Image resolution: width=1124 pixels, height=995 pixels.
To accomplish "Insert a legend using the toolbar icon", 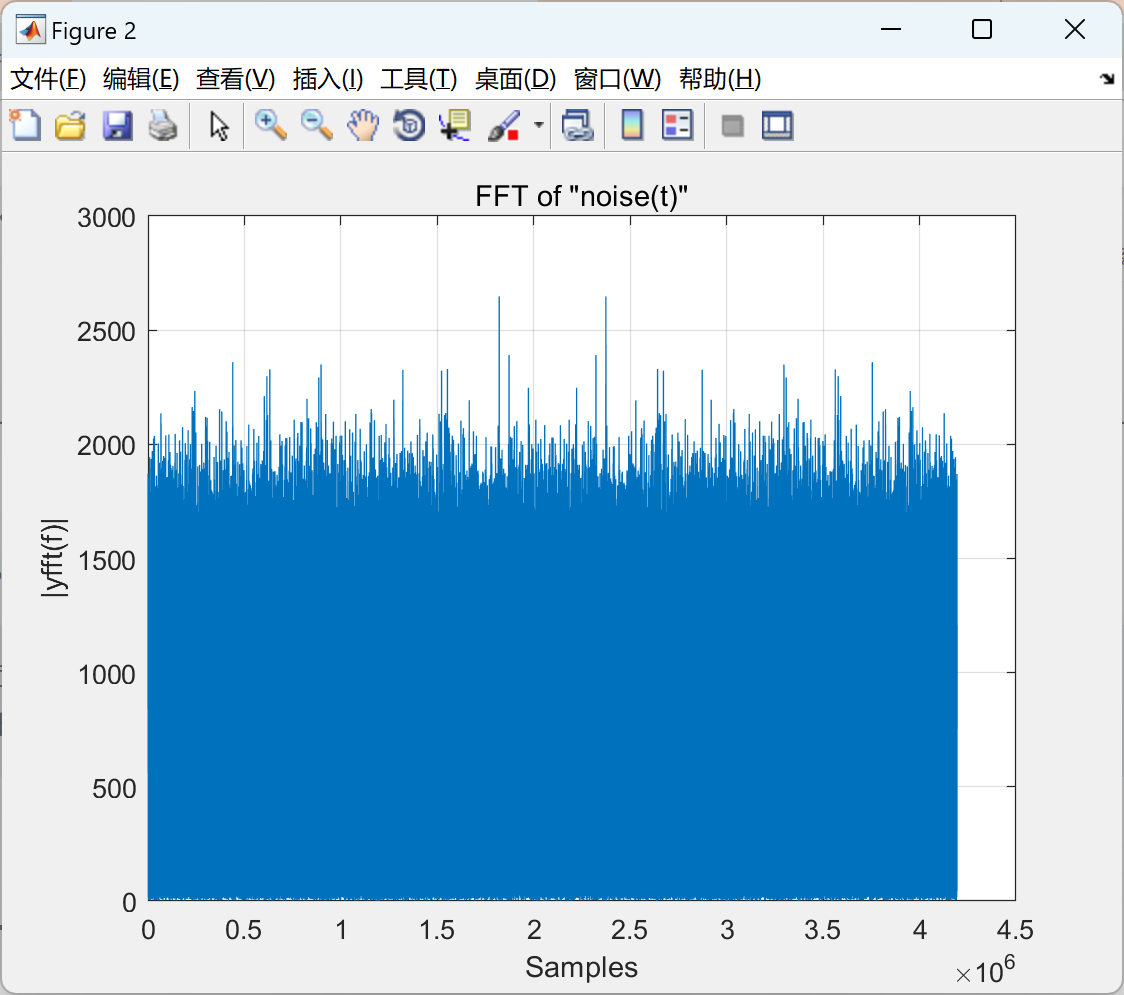I will [677, 125].
